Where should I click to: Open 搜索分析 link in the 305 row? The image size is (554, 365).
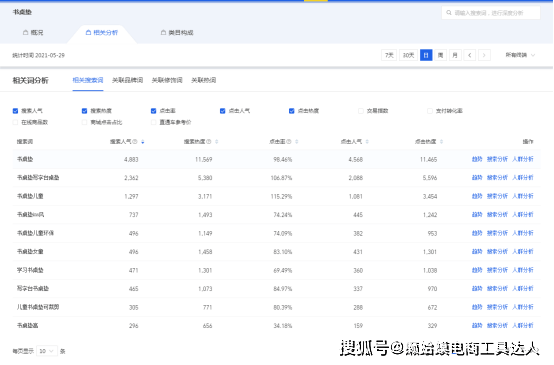click(497, 307)
